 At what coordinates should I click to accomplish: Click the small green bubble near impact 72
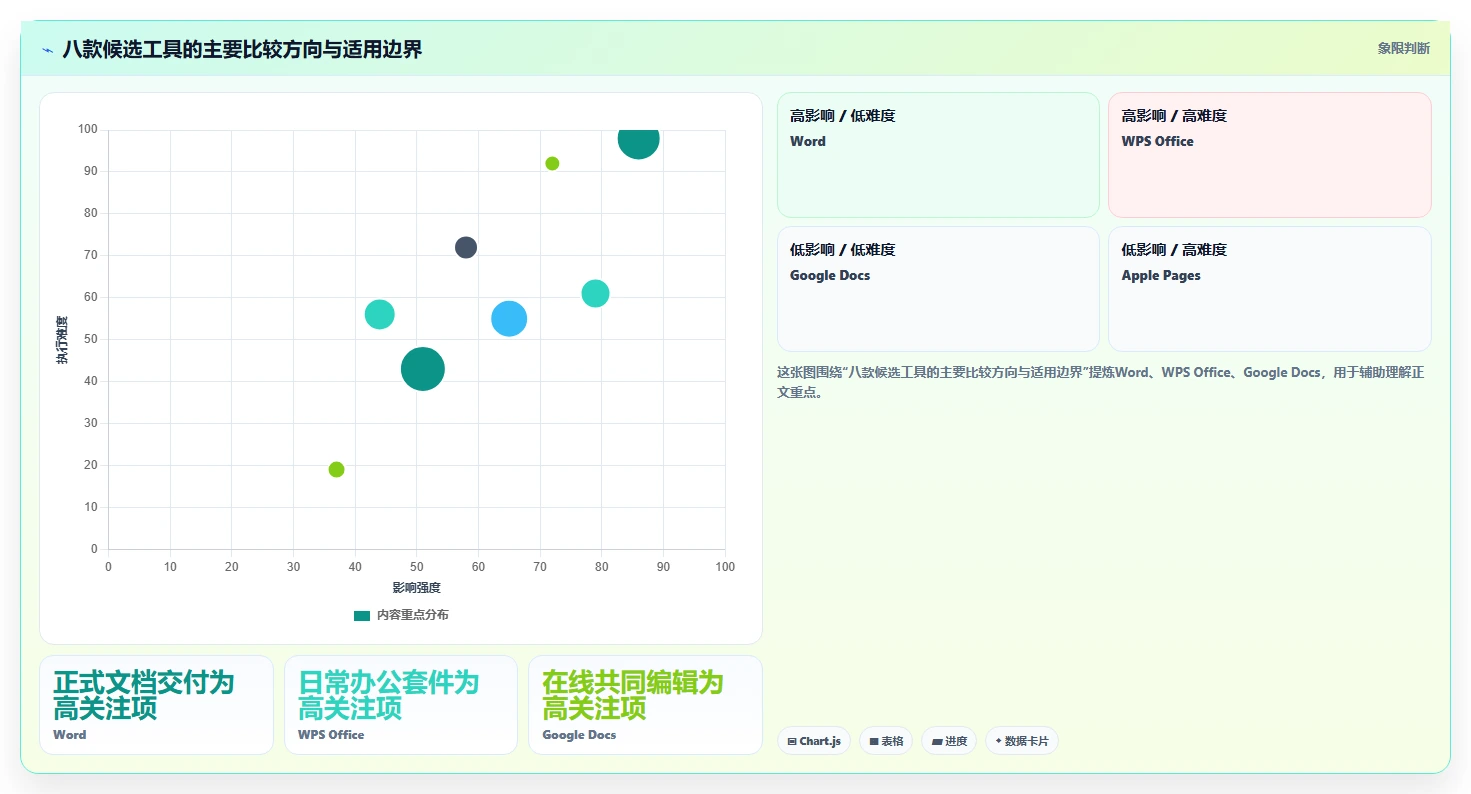[x=552, y=163]
